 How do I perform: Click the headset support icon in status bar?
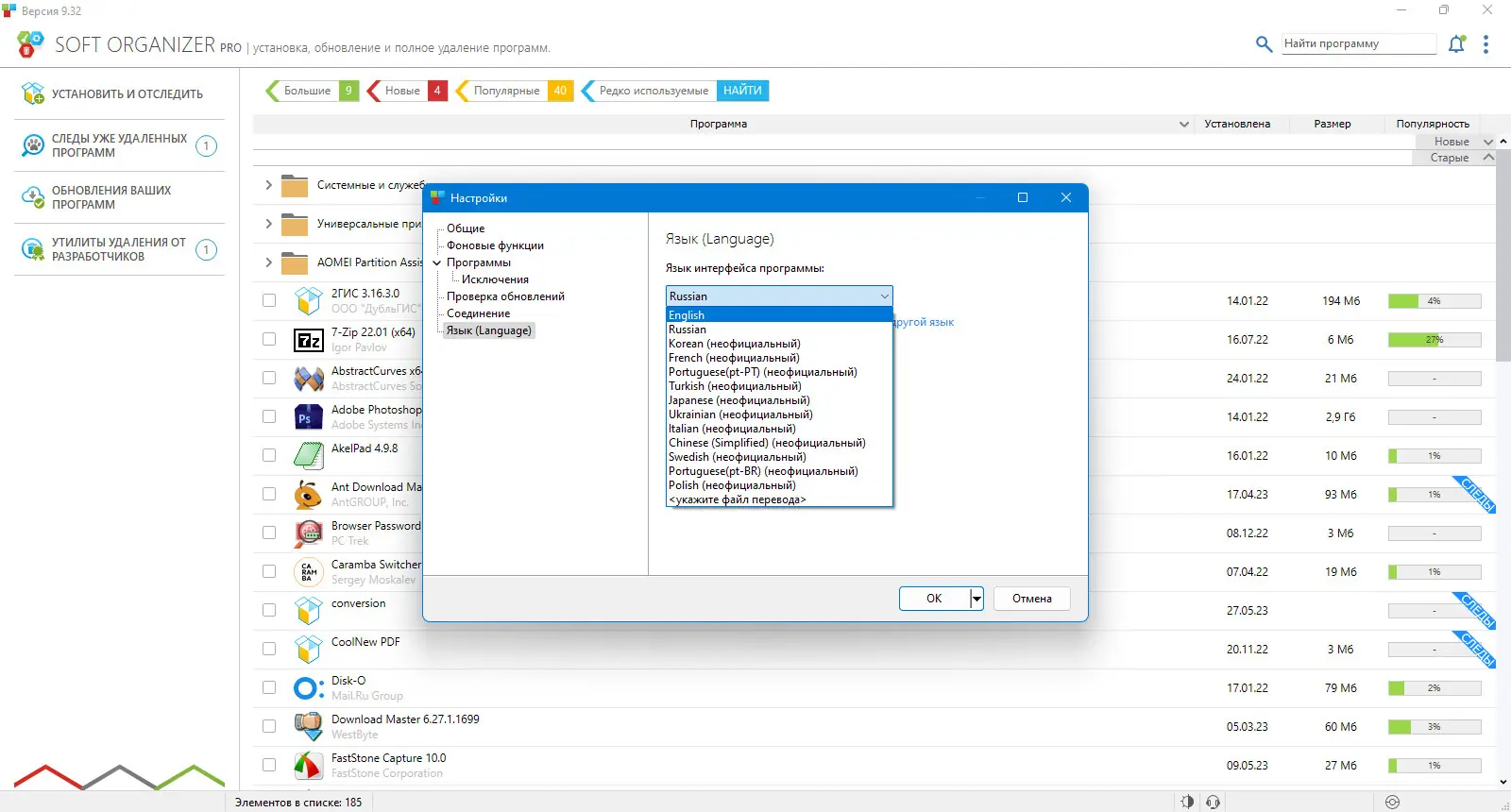[1214, 802]
